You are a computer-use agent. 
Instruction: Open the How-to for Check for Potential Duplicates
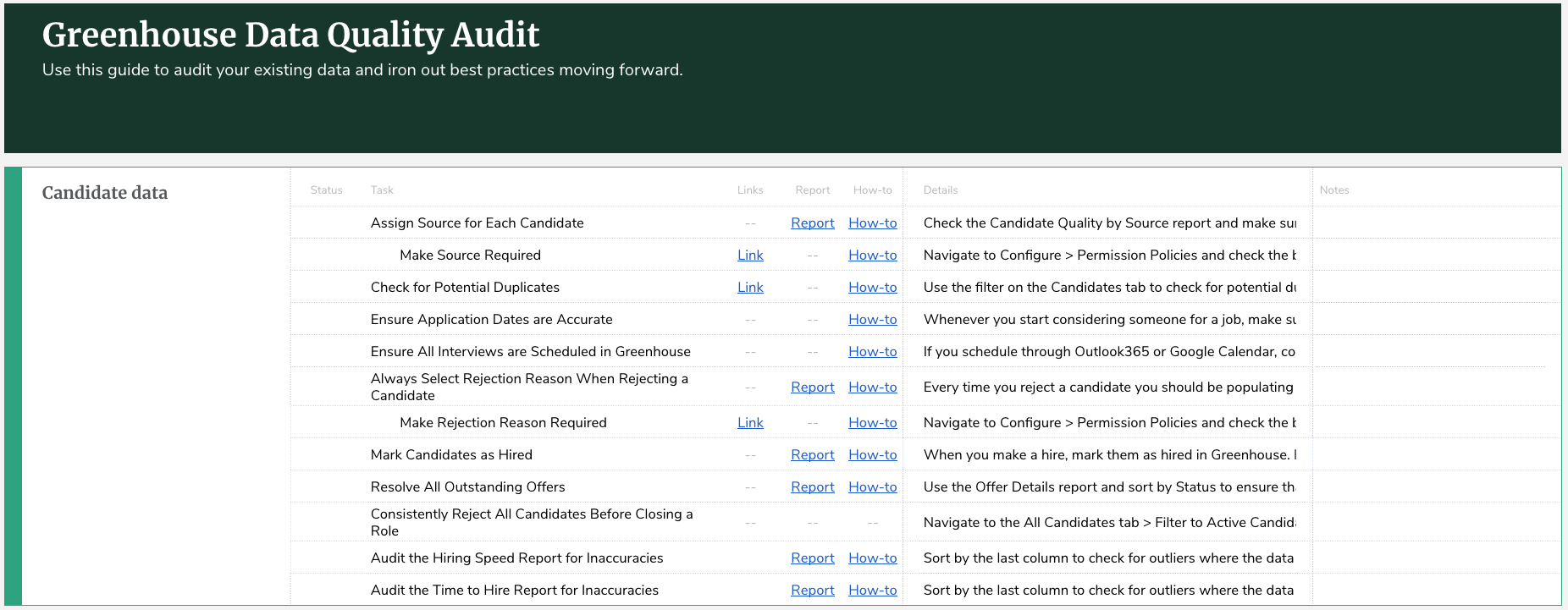pos(872,287)
